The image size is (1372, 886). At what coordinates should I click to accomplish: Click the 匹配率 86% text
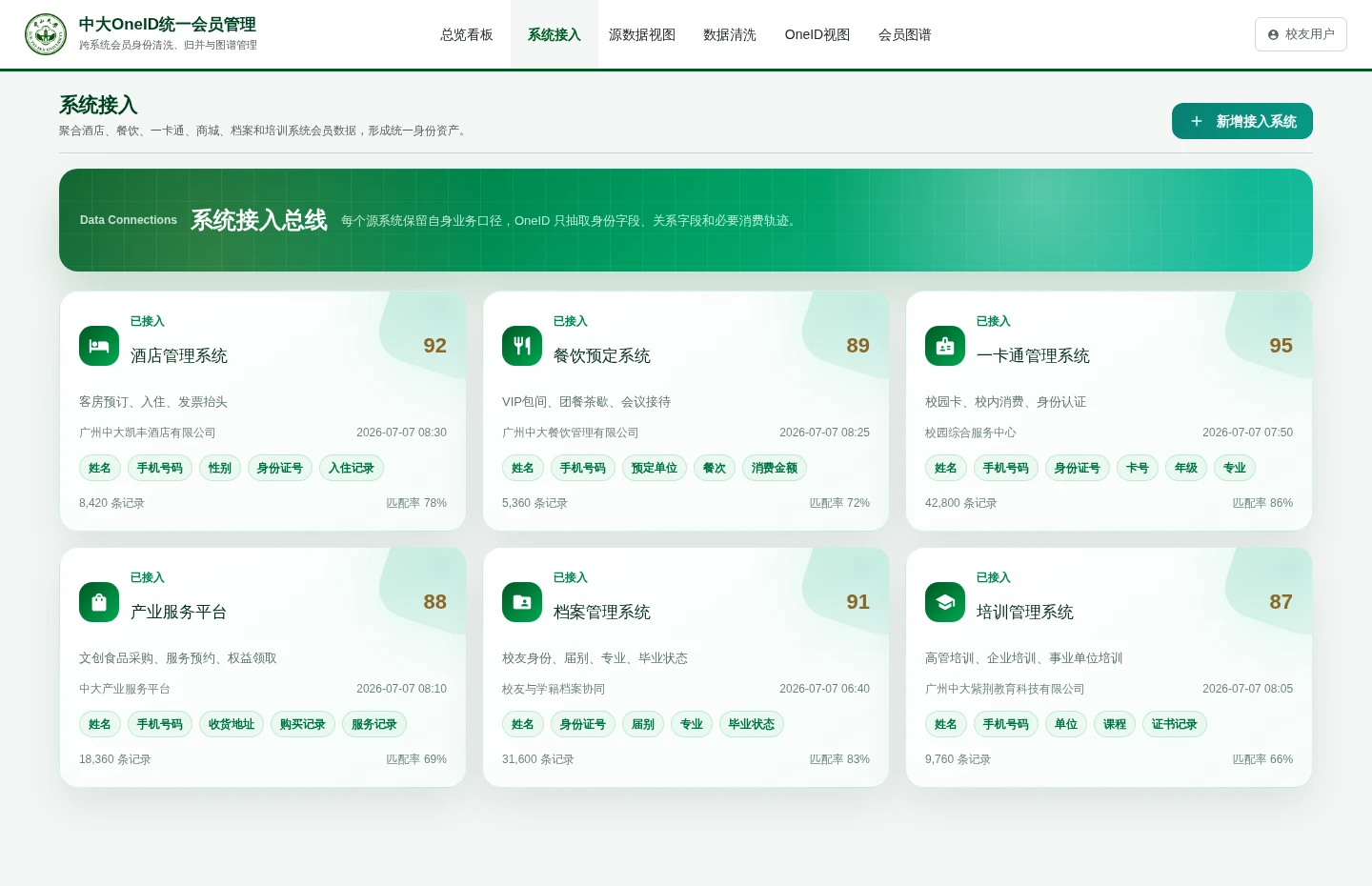click(x=1262, y=503)
